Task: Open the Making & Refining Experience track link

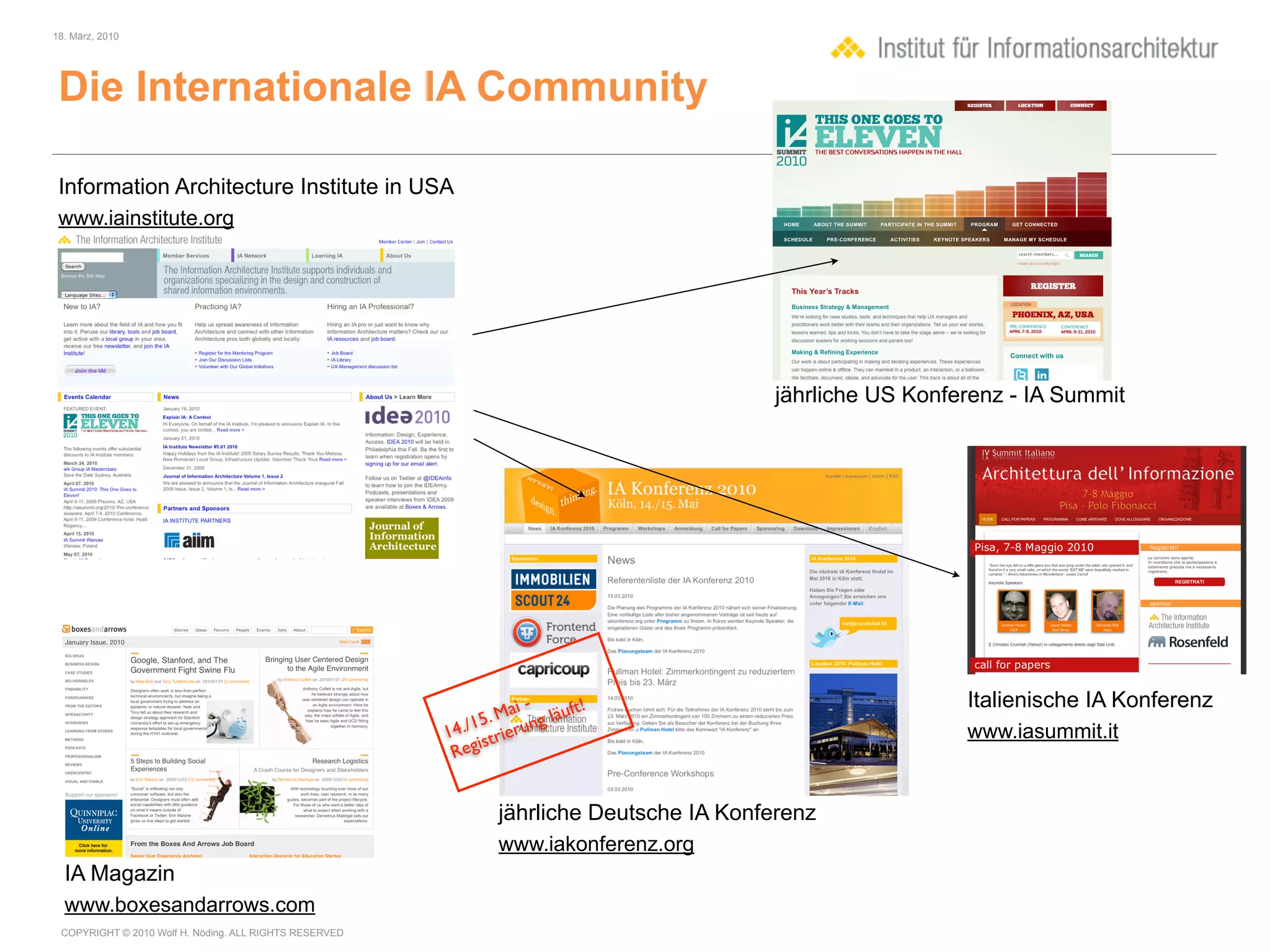Action: [x=835, y=352]
